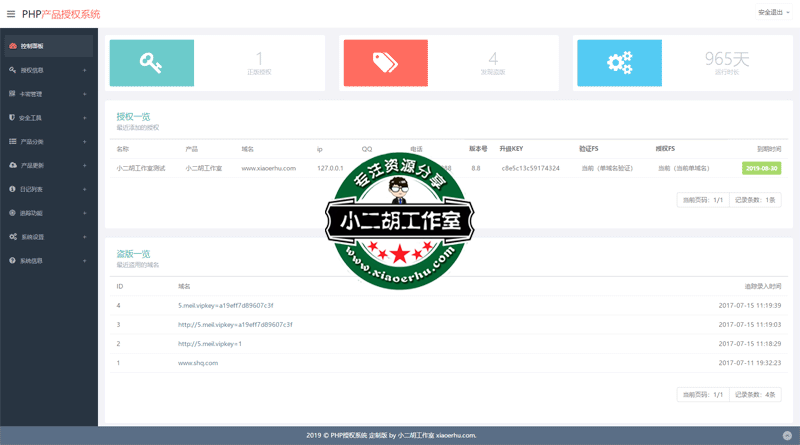The height and width of the screenshot is (445, 800).
Task: Click the cloud icon beside 产品更新
Action: [x=12, y=165]
